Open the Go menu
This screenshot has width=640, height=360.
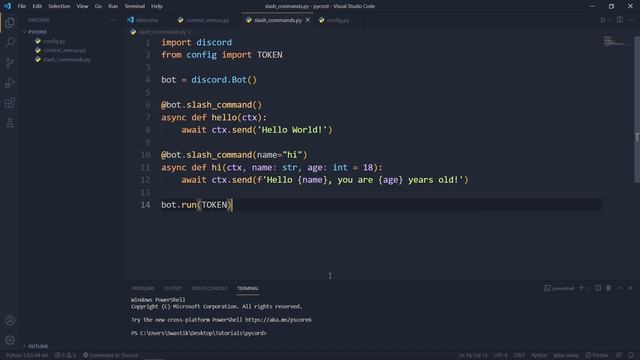pyautogui.click(x=98, y=6)
